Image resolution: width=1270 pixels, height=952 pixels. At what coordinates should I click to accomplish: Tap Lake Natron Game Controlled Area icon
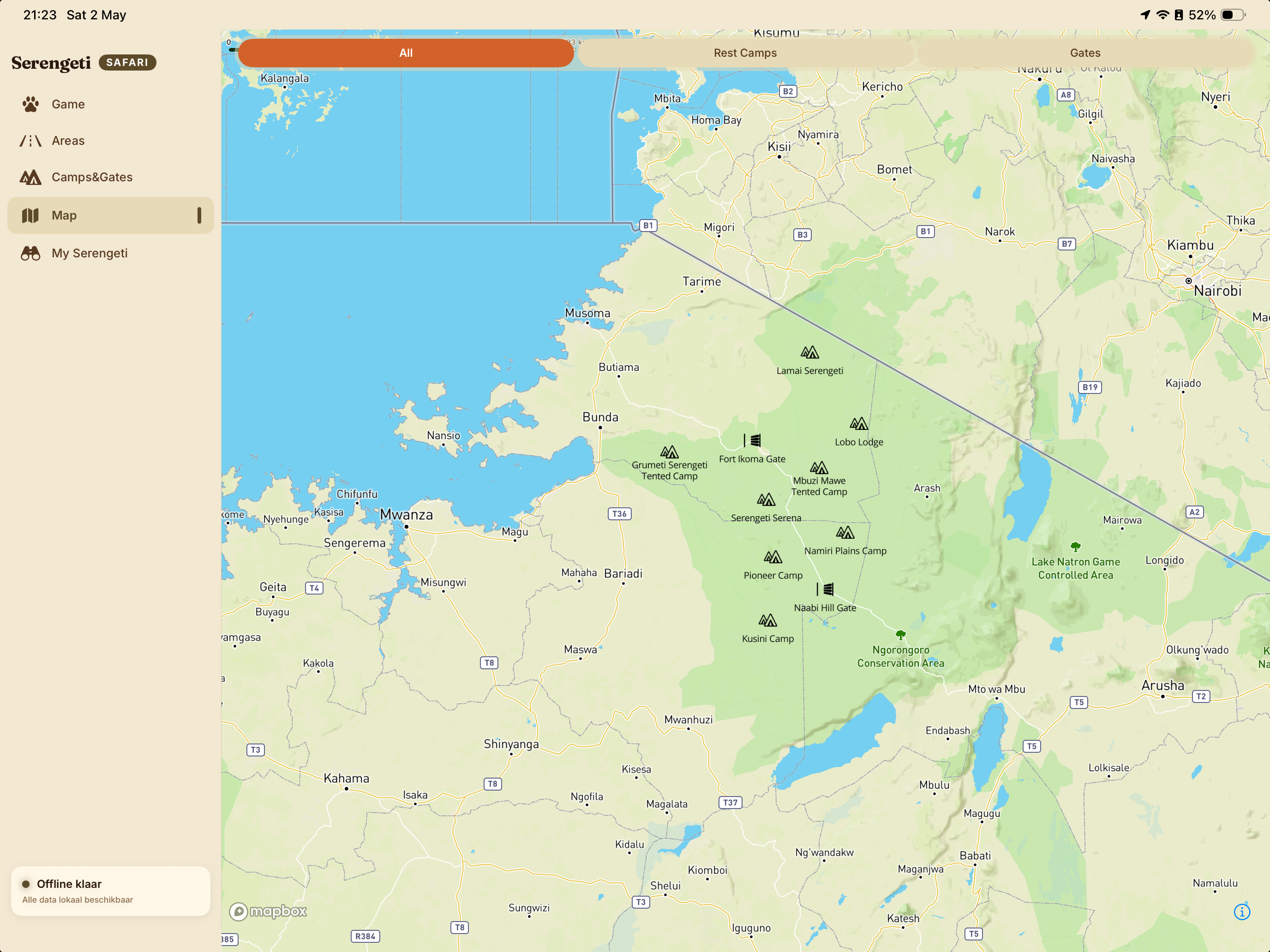point(1075,547)
